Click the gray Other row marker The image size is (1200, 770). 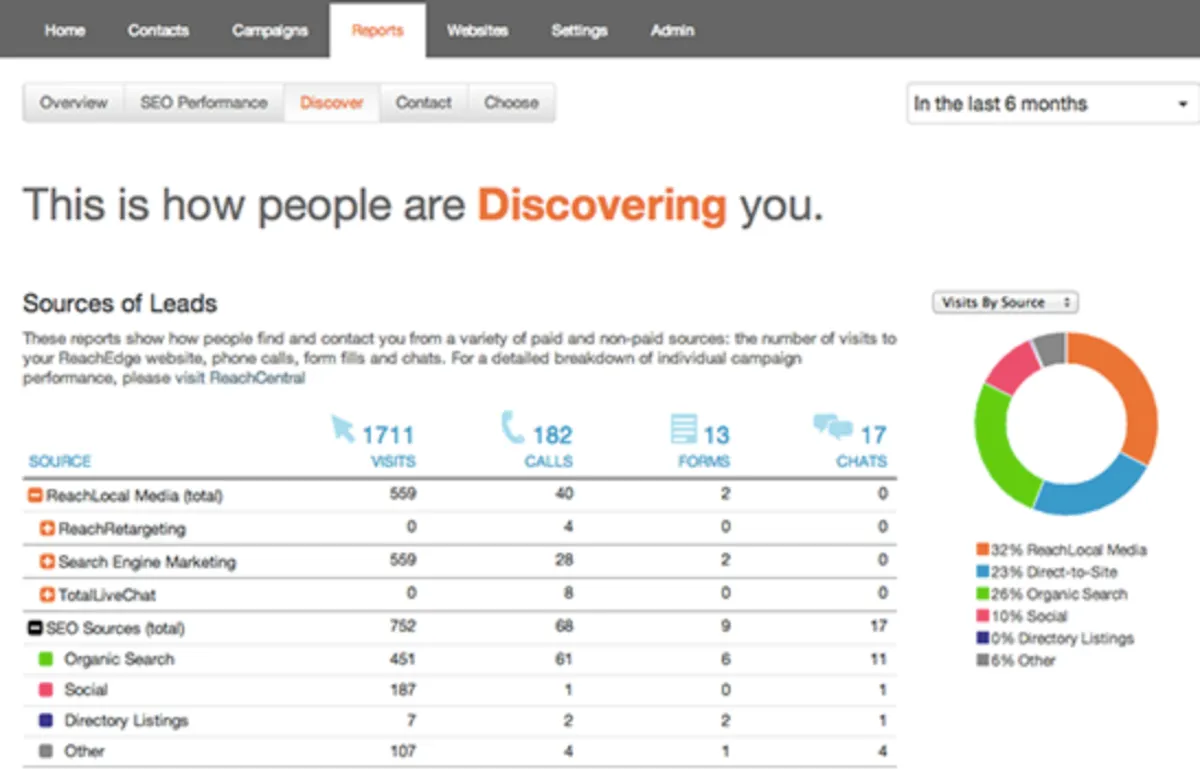point(46,751)
